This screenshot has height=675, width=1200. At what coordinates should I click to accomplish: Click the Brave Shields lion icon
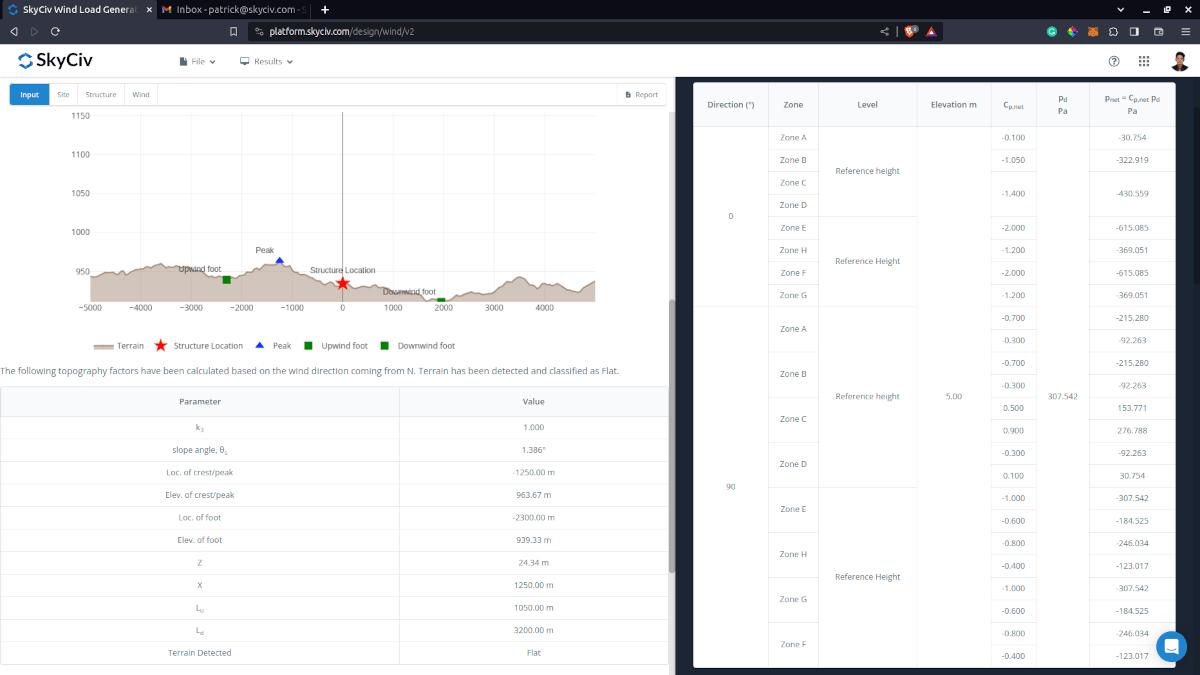point(911,31)
